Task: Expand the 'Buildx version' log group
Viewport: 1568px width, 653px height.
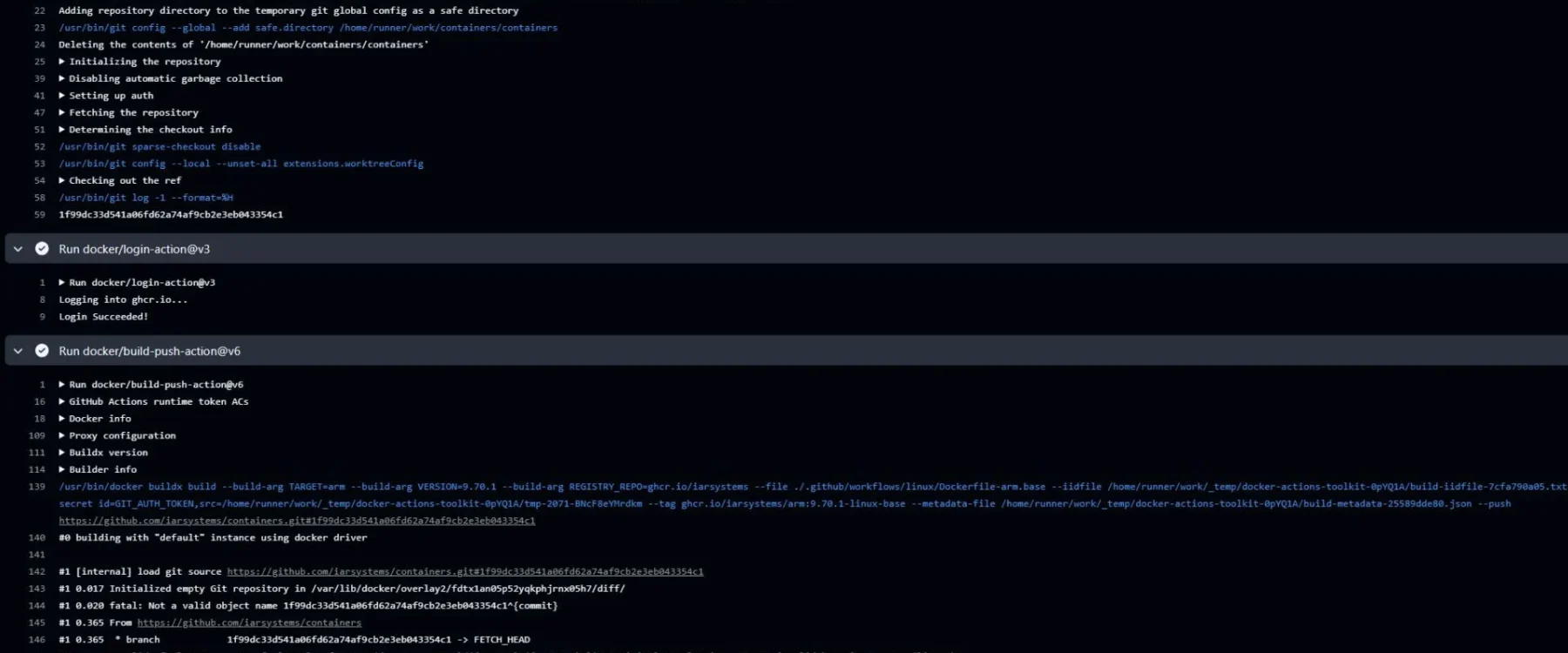Action: pyautogui.click(x=62, y=453)
